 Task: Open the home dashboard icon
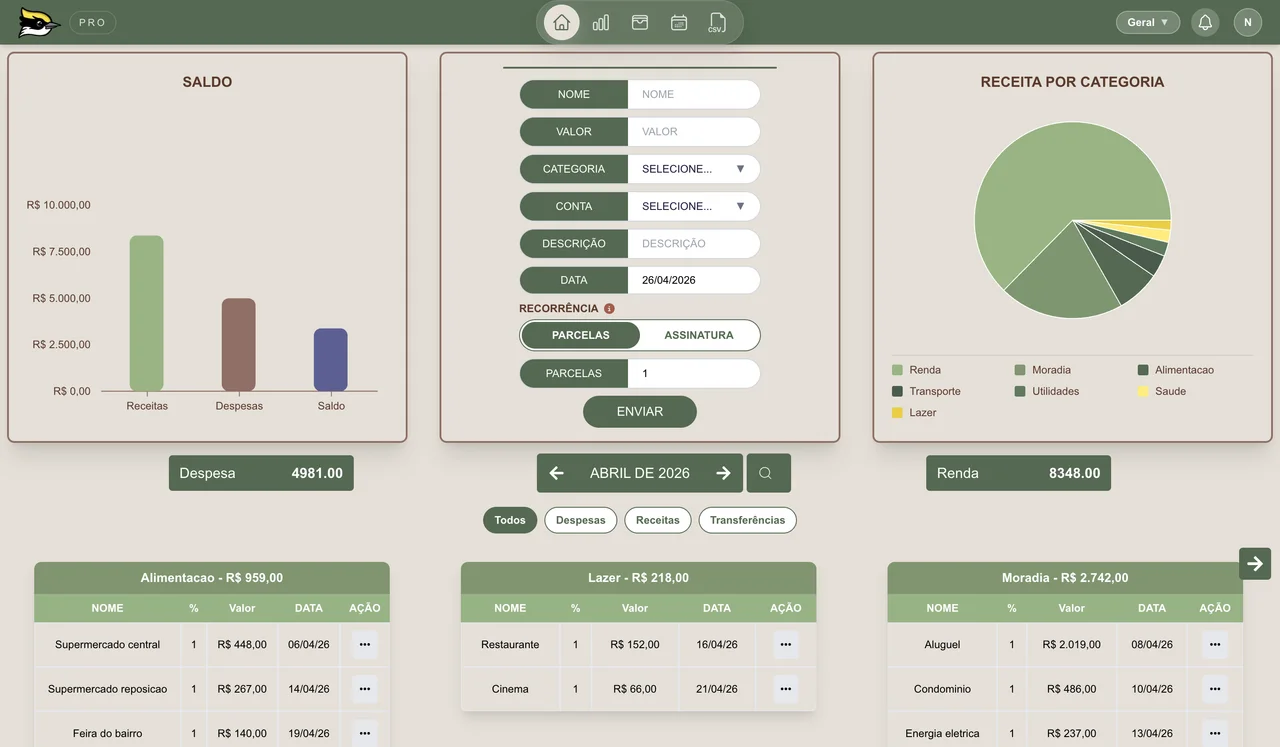pyautogui.click(x=561, y=22)
